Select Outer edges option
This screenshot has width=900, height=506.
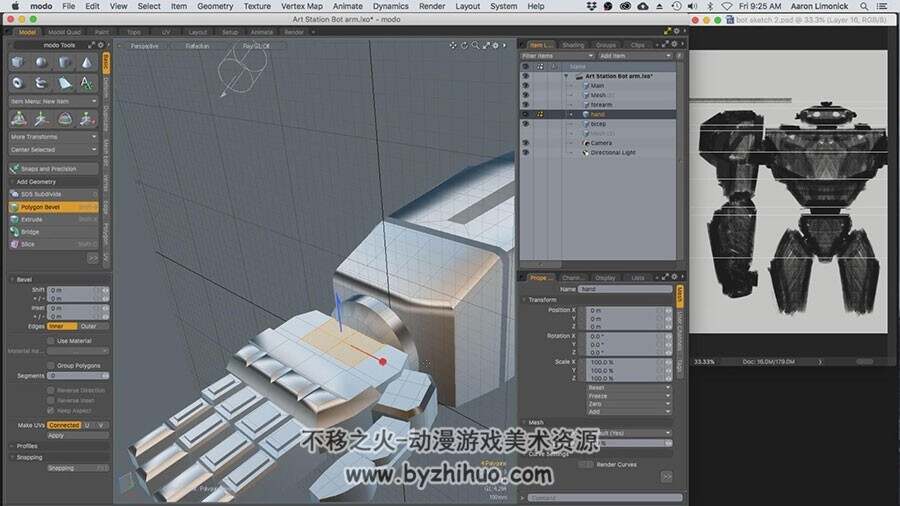92,326
